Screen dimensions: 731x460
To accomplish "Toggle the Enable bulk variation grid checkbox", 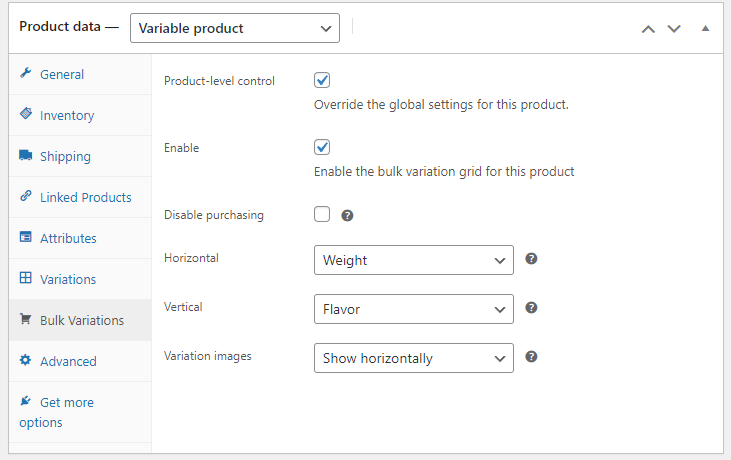I will [322, 147].
